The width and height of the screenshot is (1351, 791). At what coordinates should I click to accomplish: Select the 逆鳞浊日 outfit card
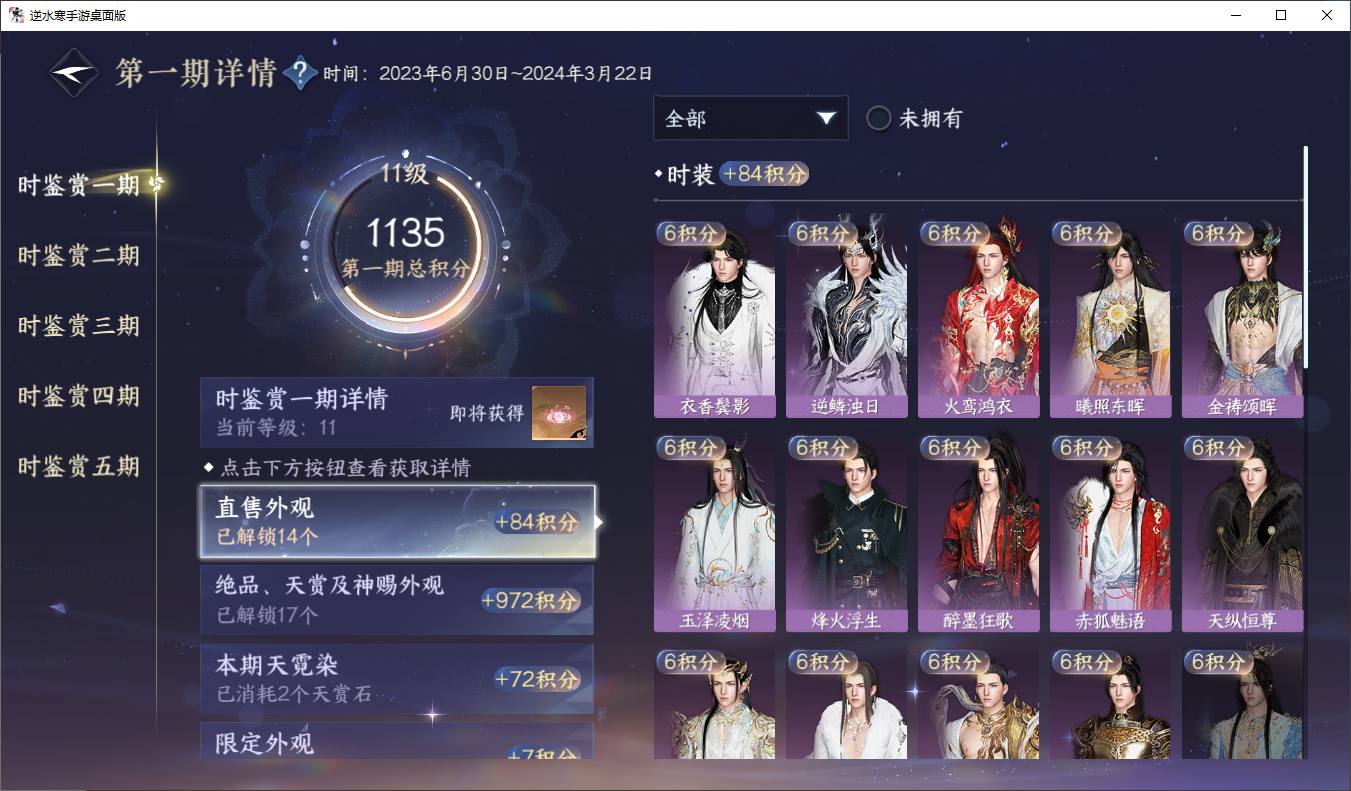tap(846, 319)
